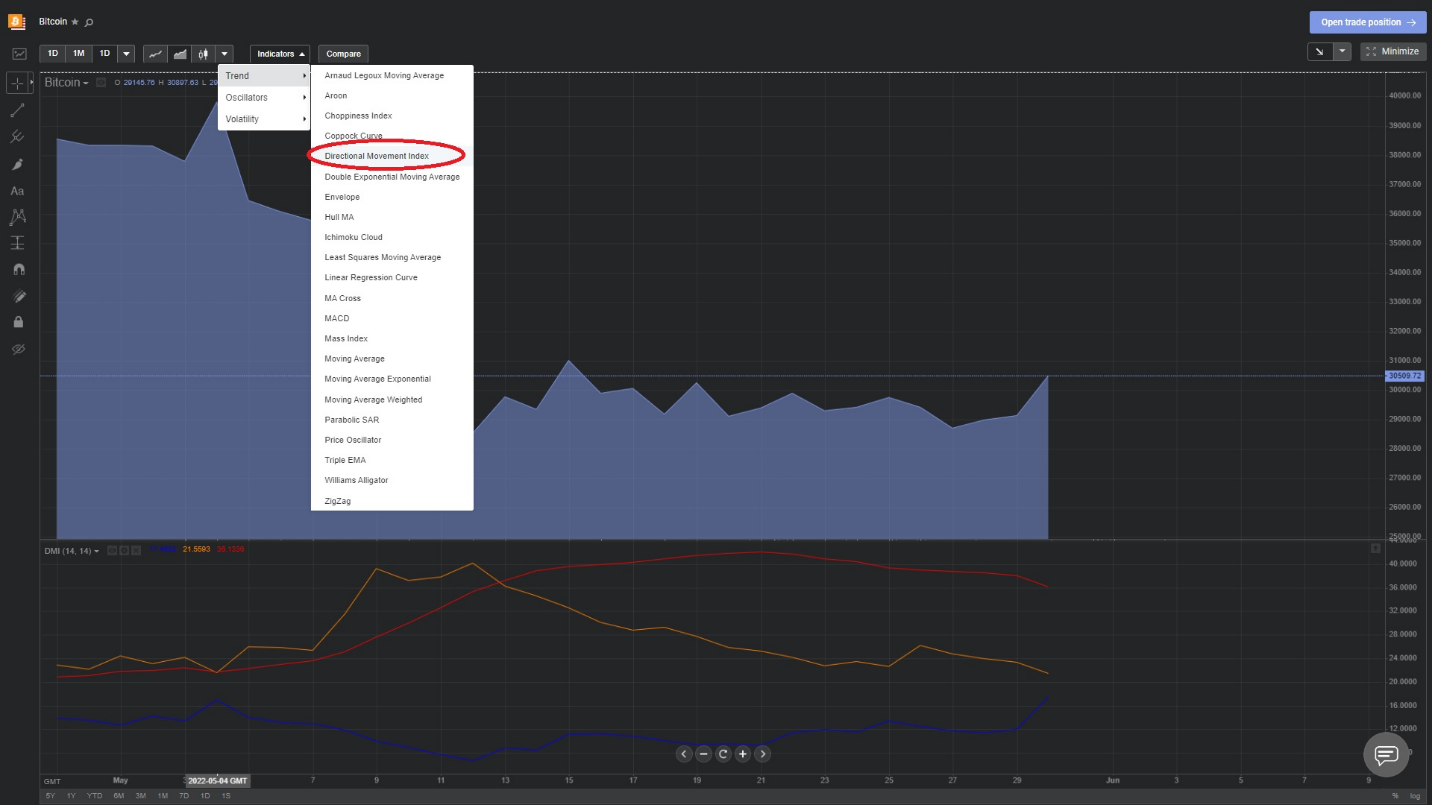The image size is (1432, 805).
Task: Zoom in on chart with plus icon
Action: 743,754
